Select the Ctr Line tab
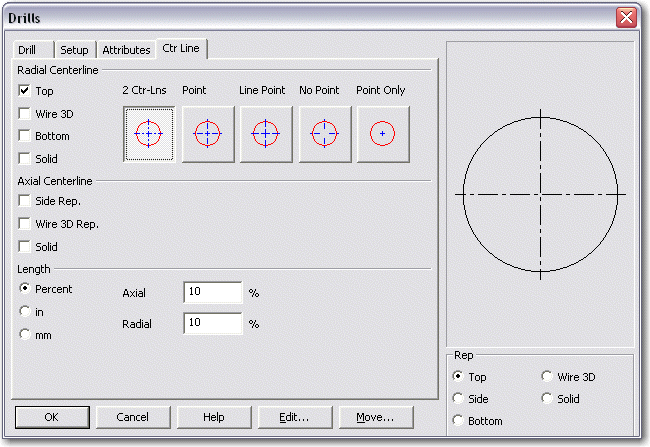 click(181, 49)
